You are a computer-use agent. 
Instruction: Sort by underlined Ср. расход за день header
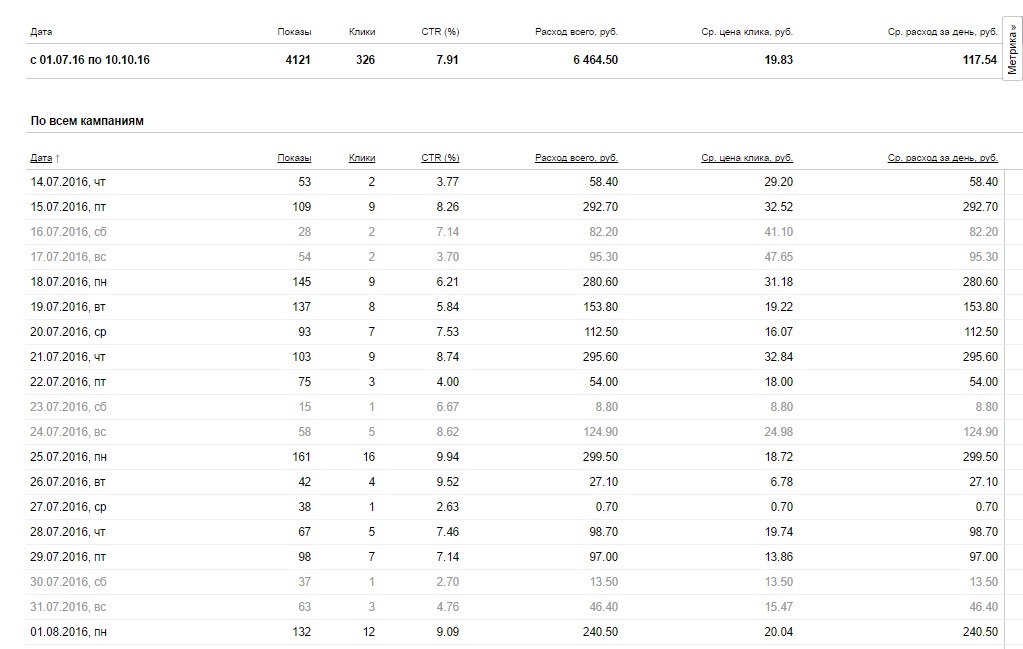coord(942,158)
